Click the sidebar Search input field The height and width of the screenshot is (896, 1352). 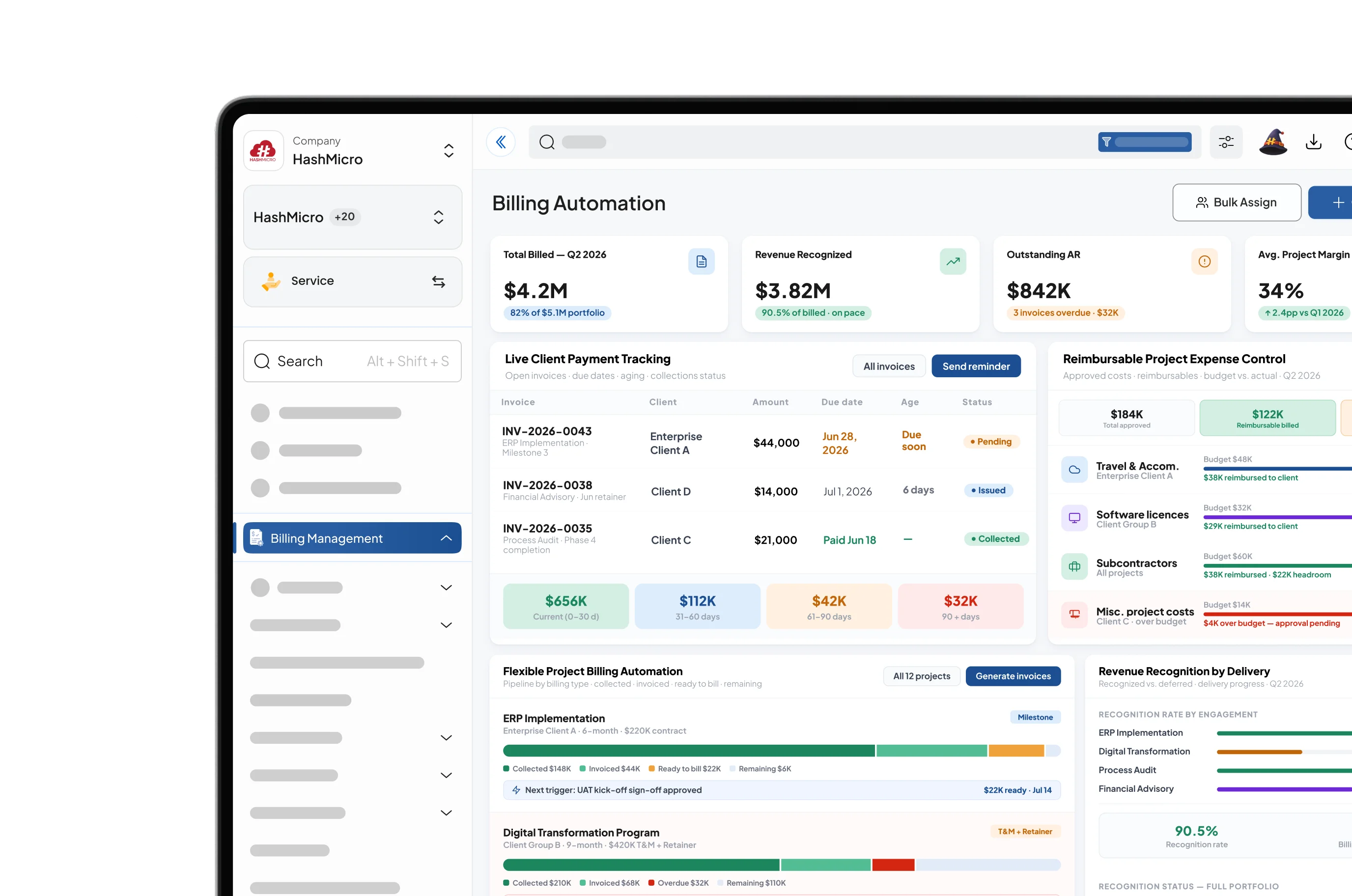pos(352,361)
